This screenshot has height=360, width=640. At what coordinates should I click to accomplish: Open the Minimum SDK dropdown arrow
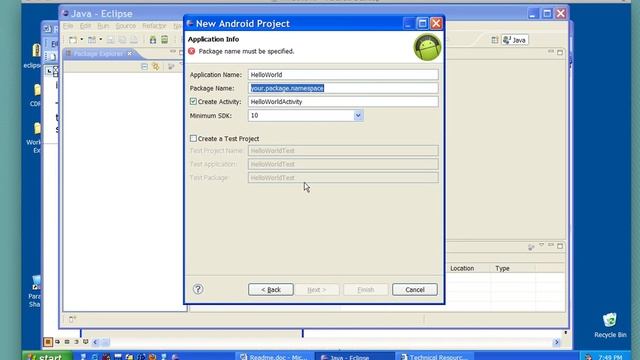coord(358,116)
